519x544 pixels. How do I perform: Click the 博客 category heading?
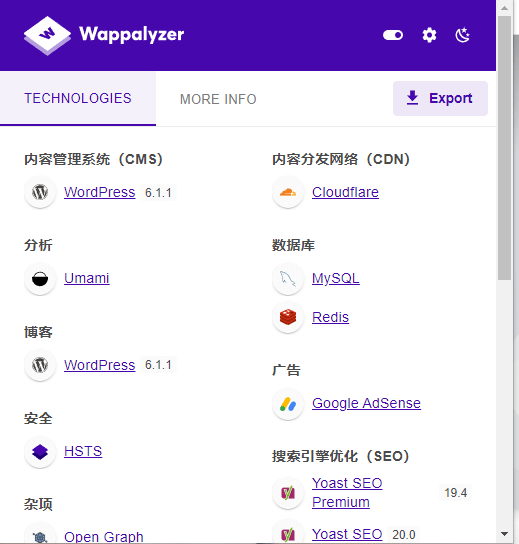pyautogui.click(x=38, y=332)
